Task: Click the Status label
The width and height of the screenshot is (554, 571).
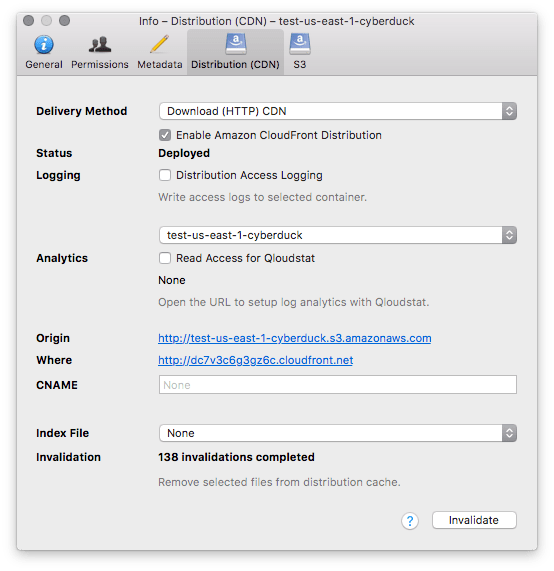Action: 54,153
